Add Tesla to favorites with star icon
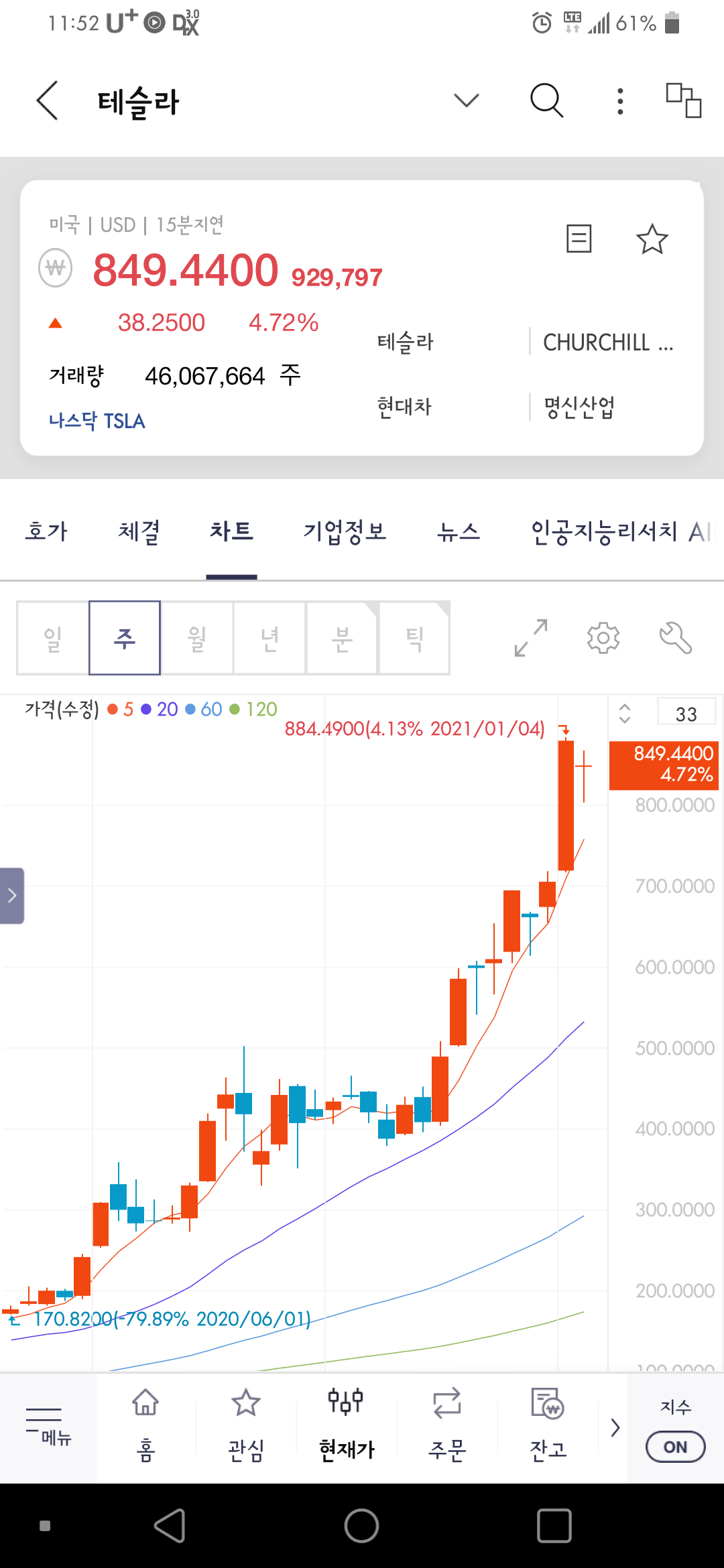The height and width of the screenshot is (1568, 724). 652,239
